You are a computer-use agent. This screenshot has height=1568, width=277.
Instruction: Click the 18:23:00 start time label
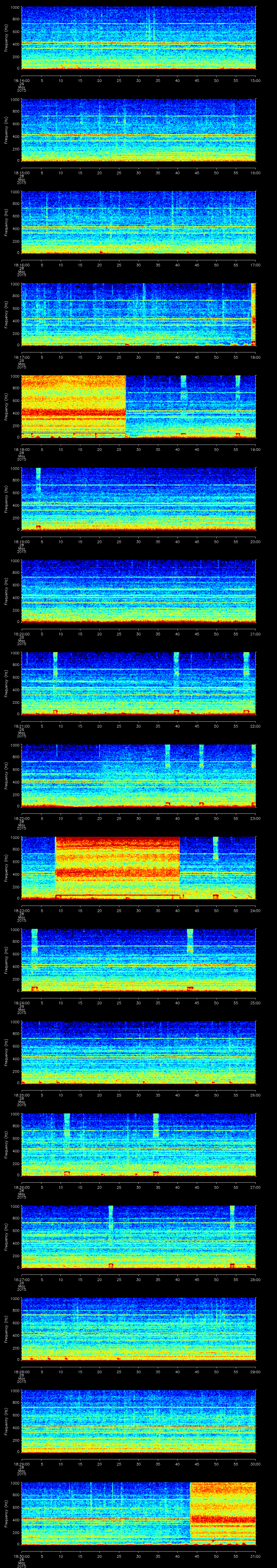tap(21, 910)
